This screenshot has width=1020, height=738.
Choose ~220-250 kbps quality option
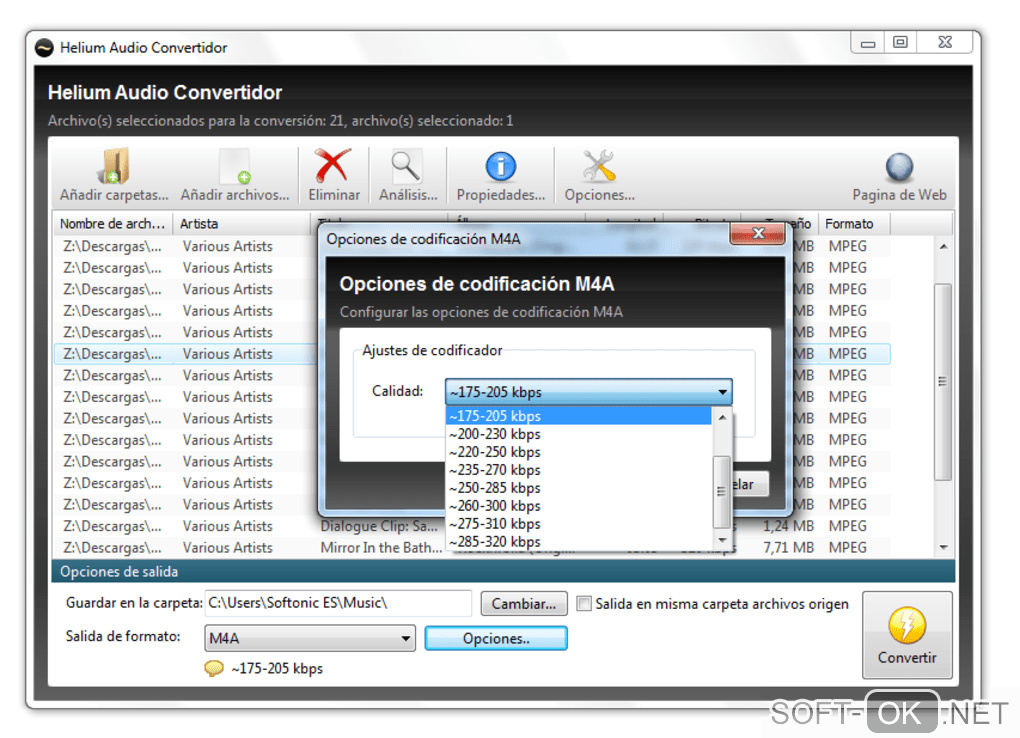(579, 452)
